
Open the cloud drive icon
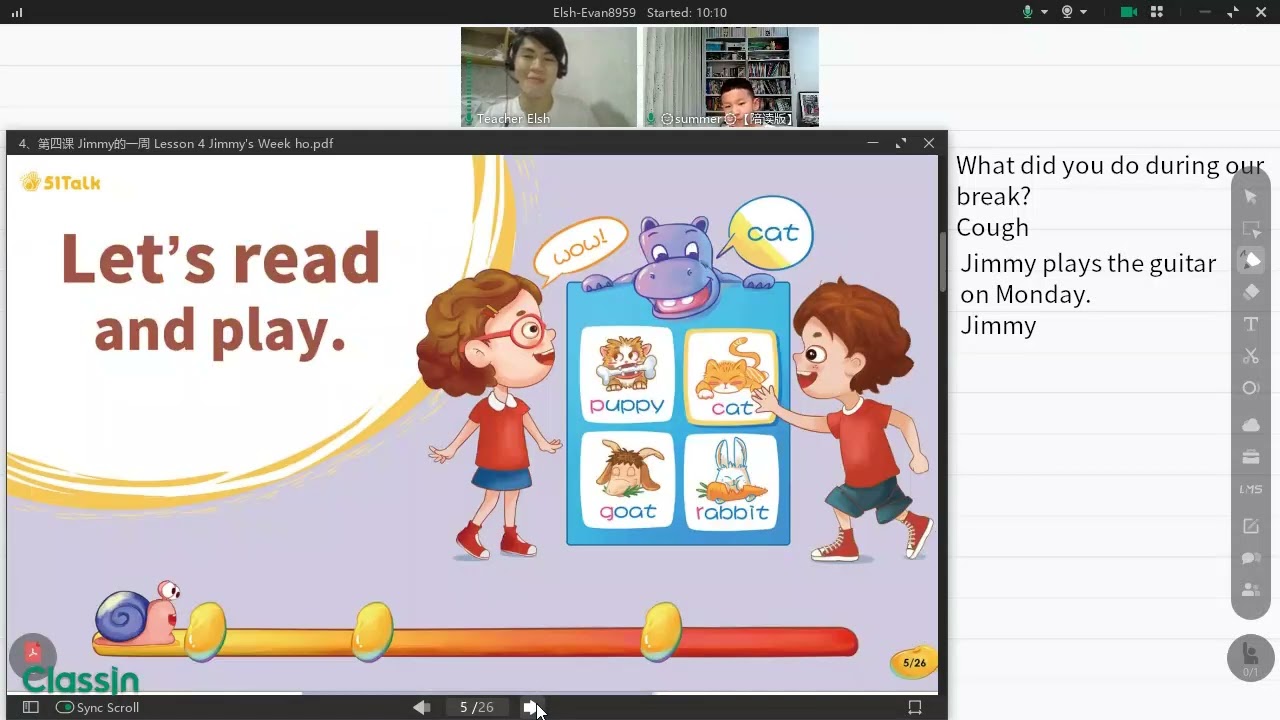[x=1250, y=425]
